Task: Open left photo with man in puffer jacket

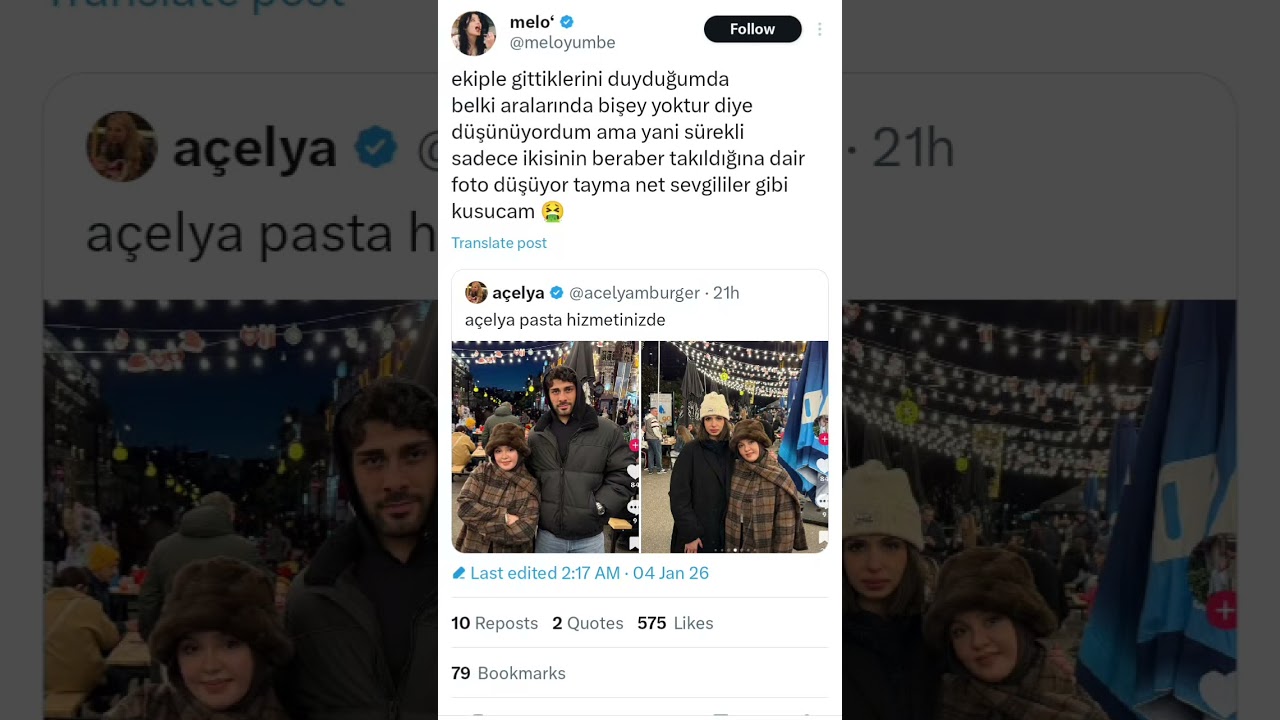Action: [545, 447]
